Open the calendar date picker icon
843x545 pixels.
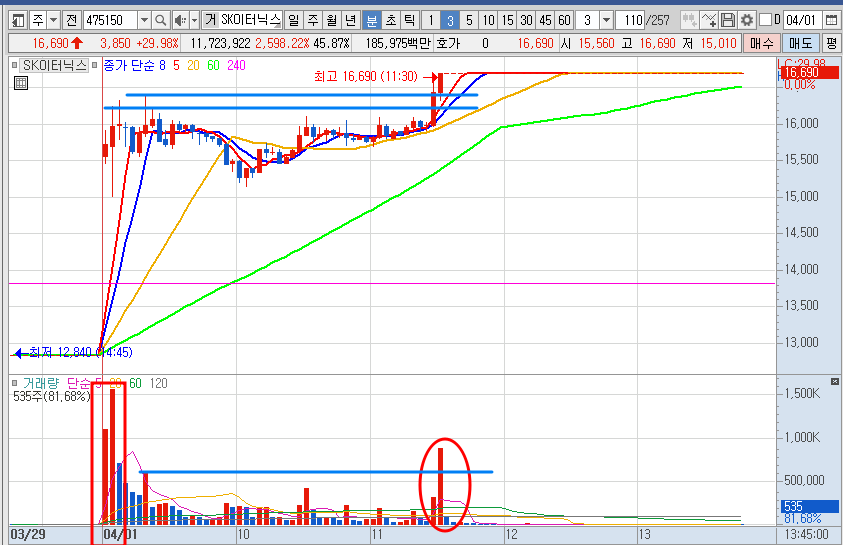click(x=831, y=20)
